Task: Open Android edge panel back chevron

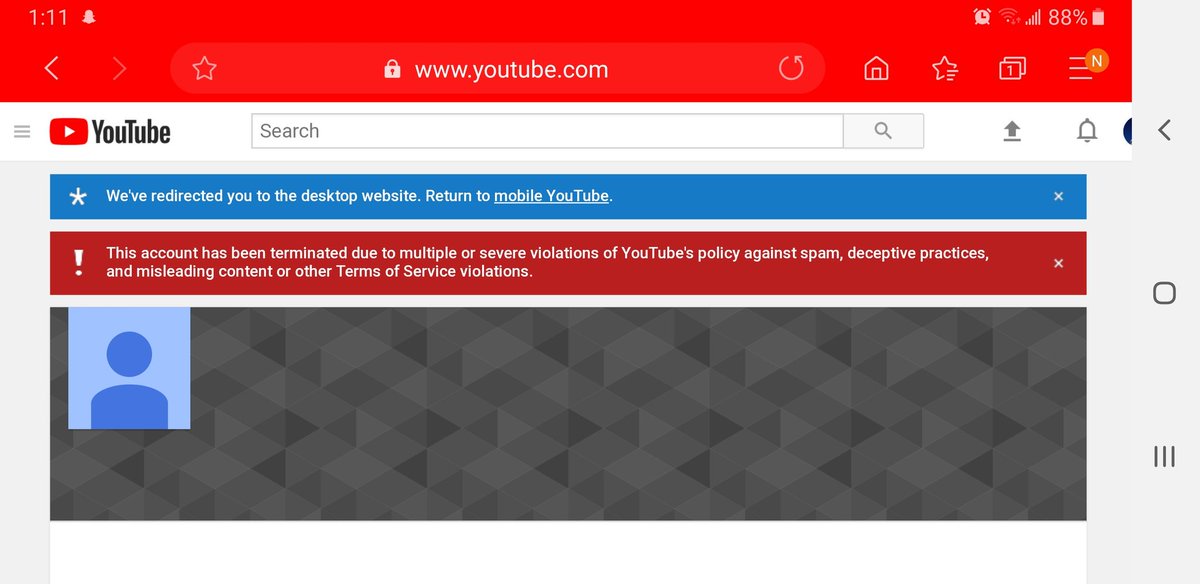Action: click(1164, 130)
